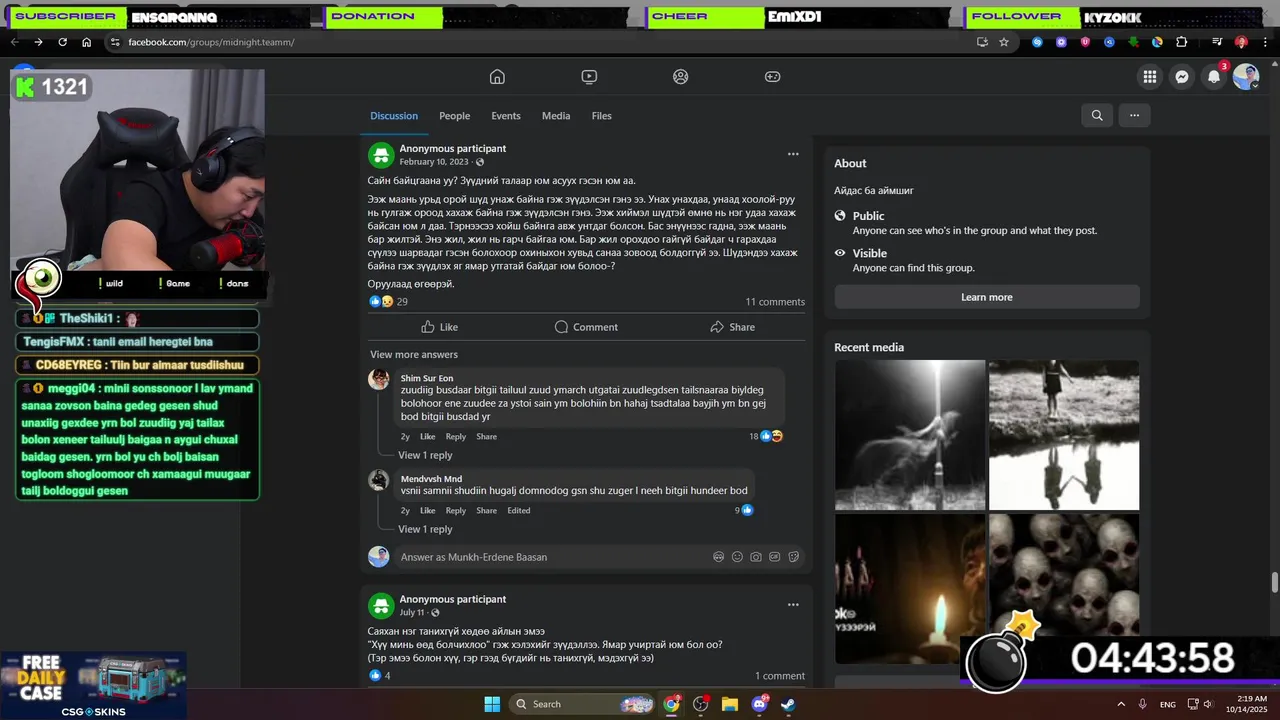This screenshot has width=1280, height=720.
Task: Open the Facebook Groups icon in top bar
Action: [x=681, y=77]
